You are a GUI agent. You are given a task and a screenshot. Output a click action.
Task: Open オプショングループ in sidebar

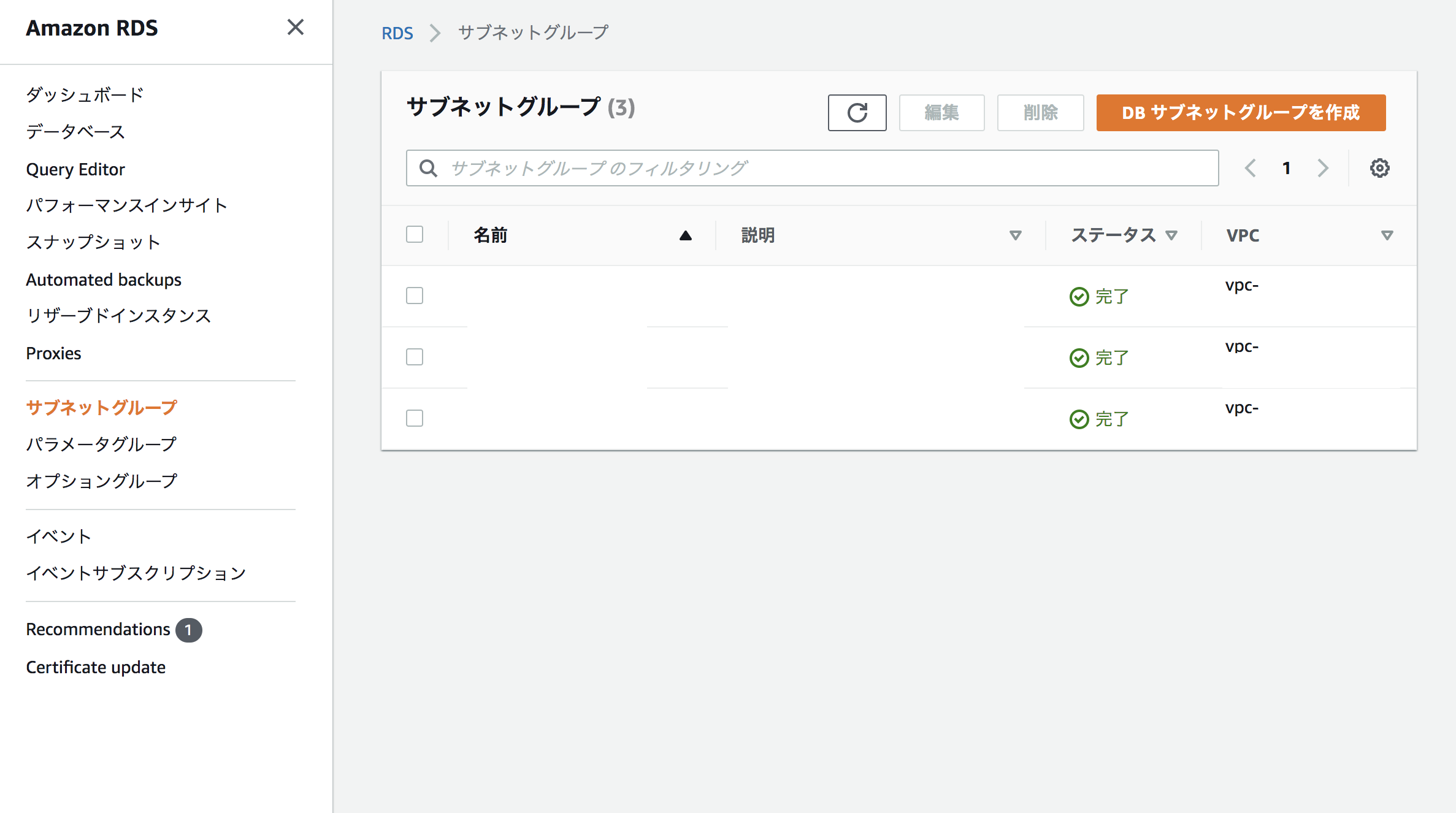101,481
